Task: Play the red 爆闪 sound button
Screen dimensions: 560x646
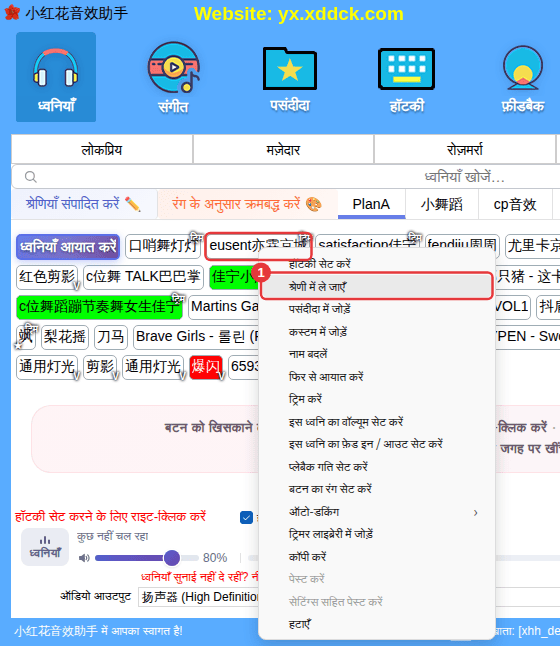Action: click(206, 367)
